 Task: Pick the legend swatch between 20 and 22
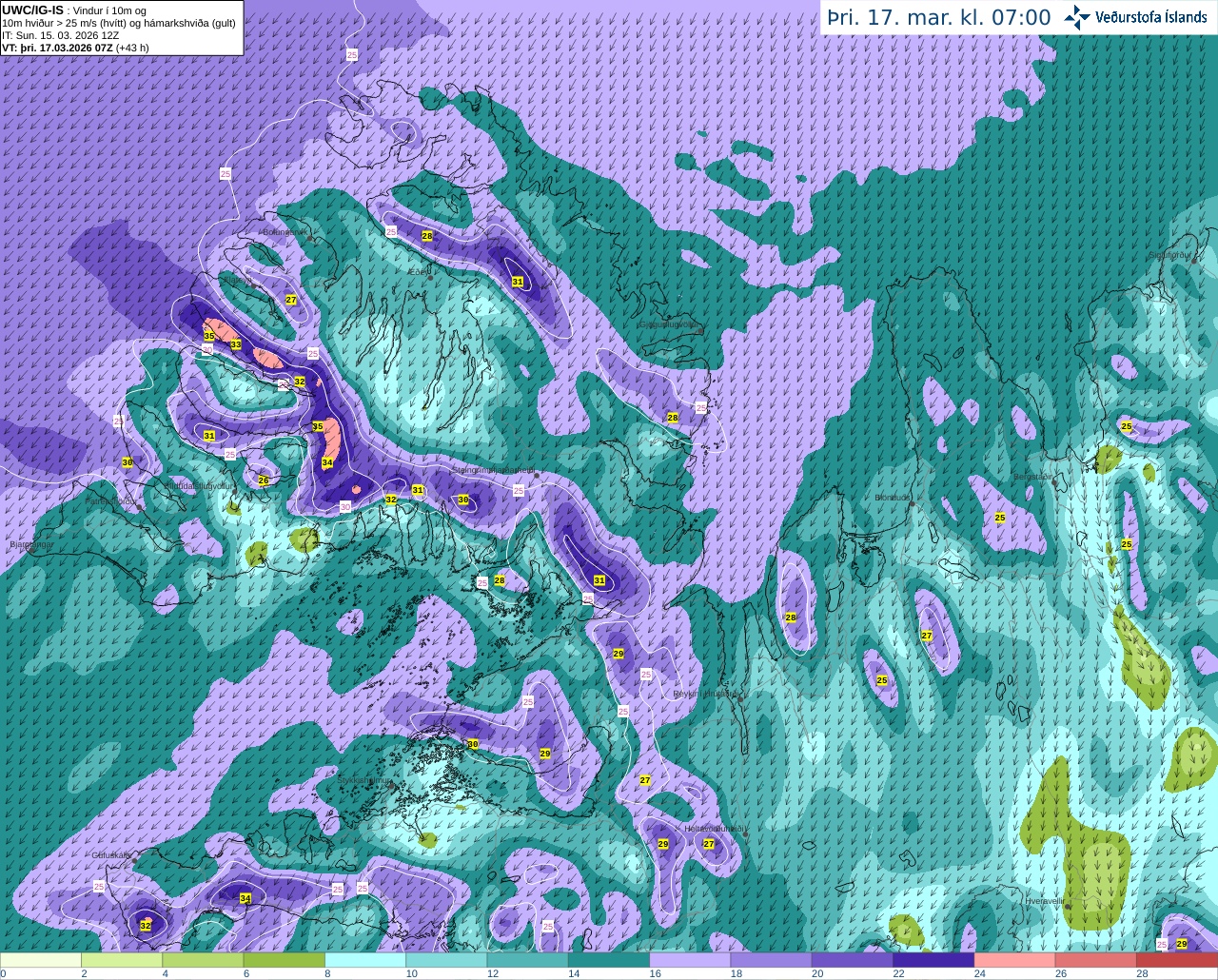pyautogui.click(x=853, y=959)
